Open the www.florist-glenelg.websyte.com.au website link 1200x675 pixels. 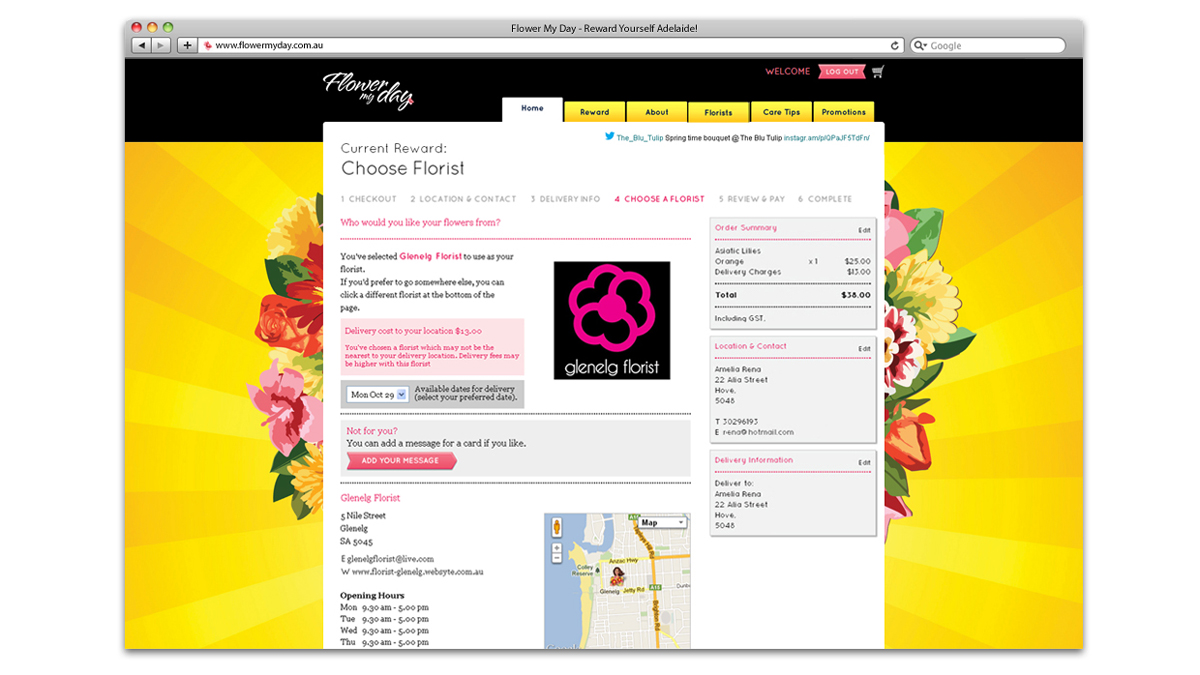tap(417, 572)
